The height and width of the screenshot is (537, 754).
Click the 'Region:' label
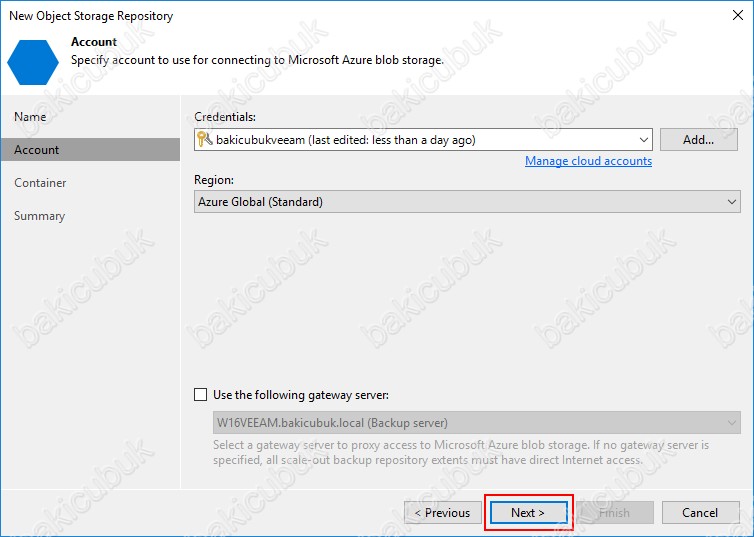pos(214,180)
